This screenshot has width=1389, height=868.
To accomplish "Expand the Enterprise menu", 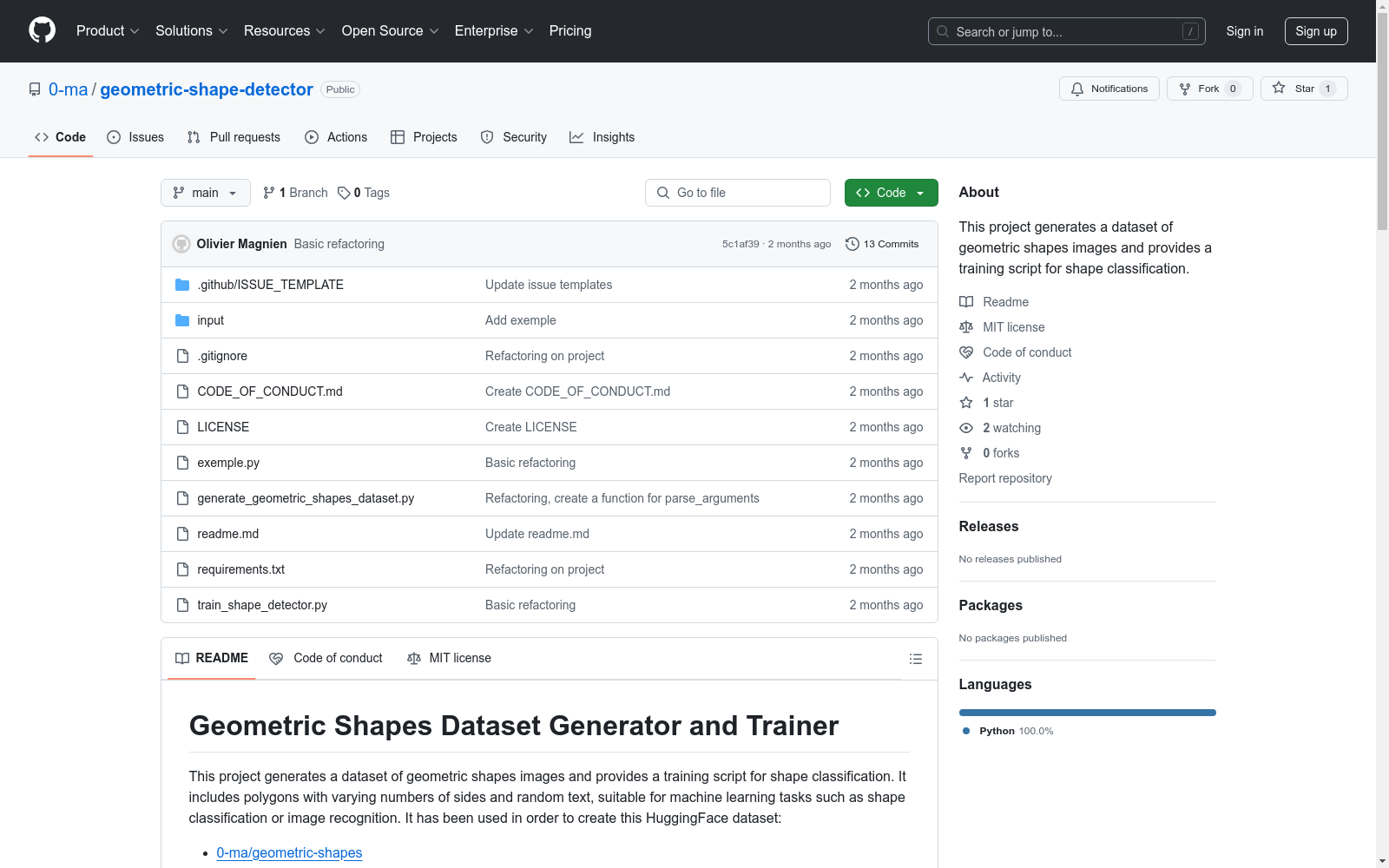I will click(x=494, y=31).
